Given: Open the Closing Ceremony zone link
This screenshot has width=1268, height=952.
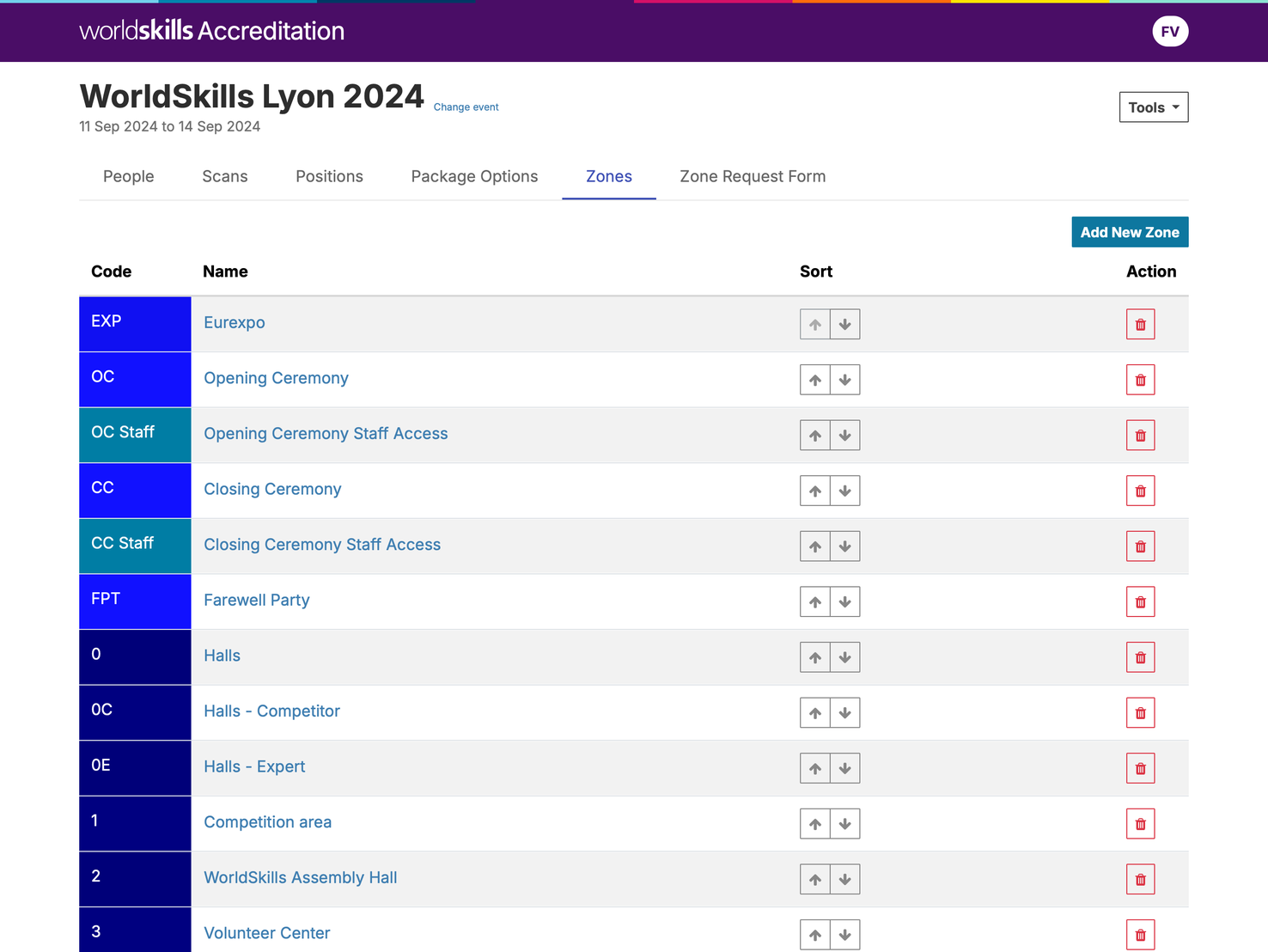Looking at the screenshot, I should pos(272,489).
